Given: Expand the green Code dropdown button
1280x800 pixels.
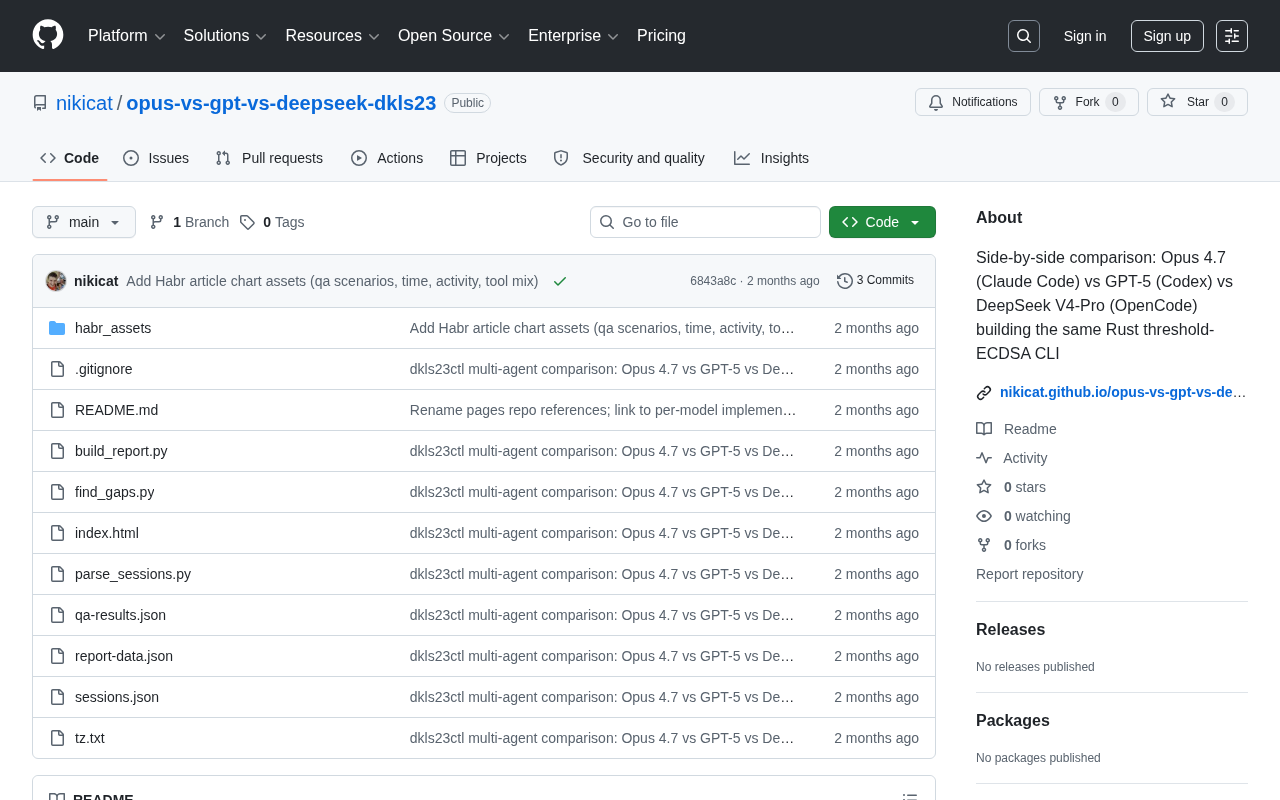Looking at the screenshot, I should (882, 222).
